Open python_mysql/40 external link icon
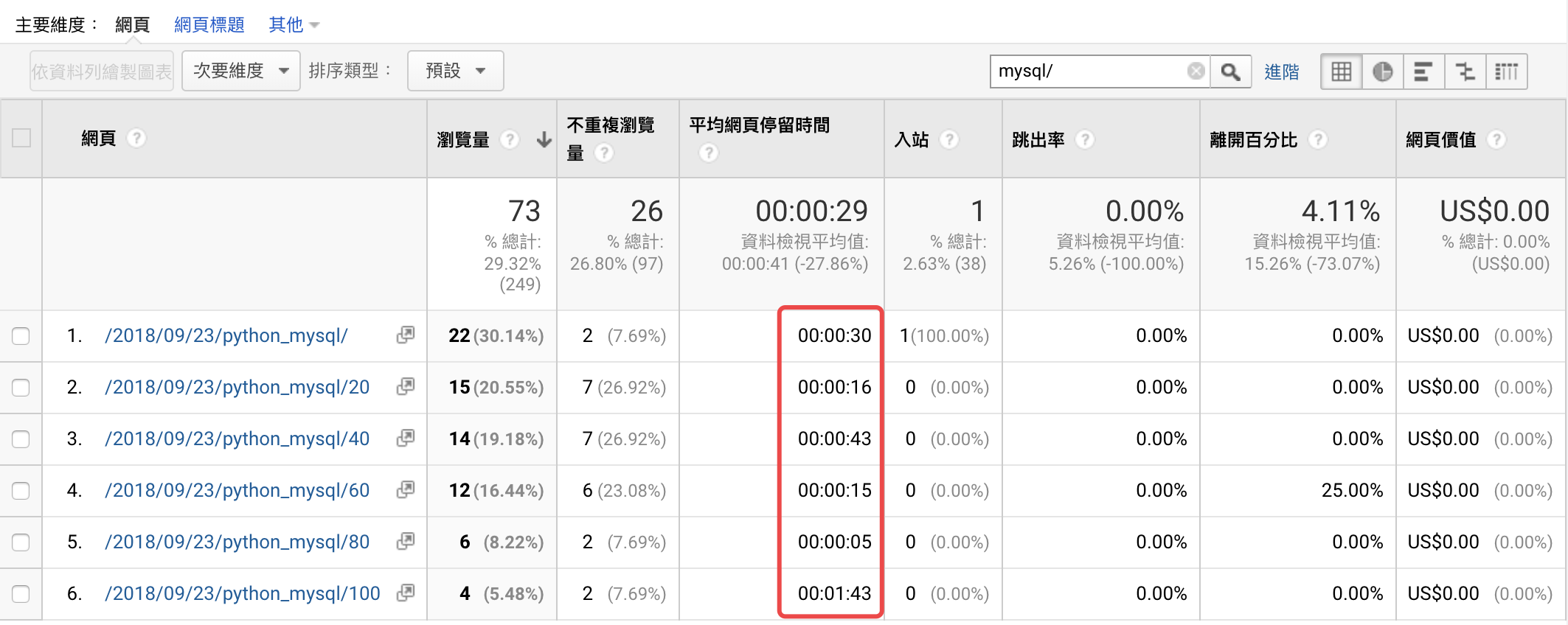Screen dimensions: 1568x625 [x=406, y=438]
